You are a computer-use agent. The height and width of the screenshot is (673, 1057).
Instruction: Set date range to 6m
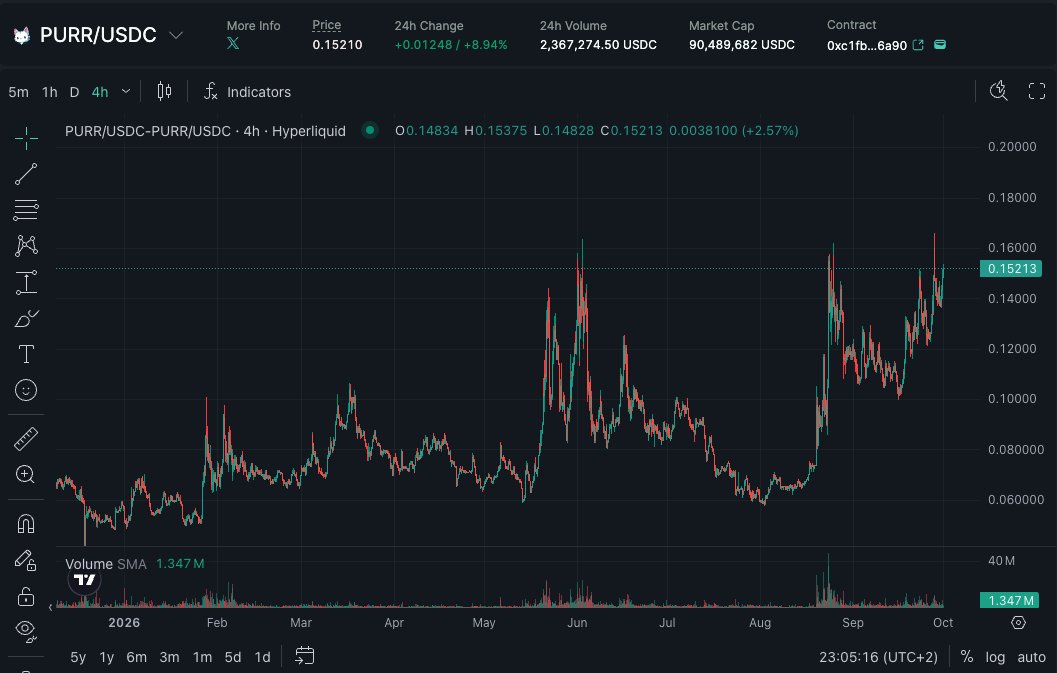point(137,657)
